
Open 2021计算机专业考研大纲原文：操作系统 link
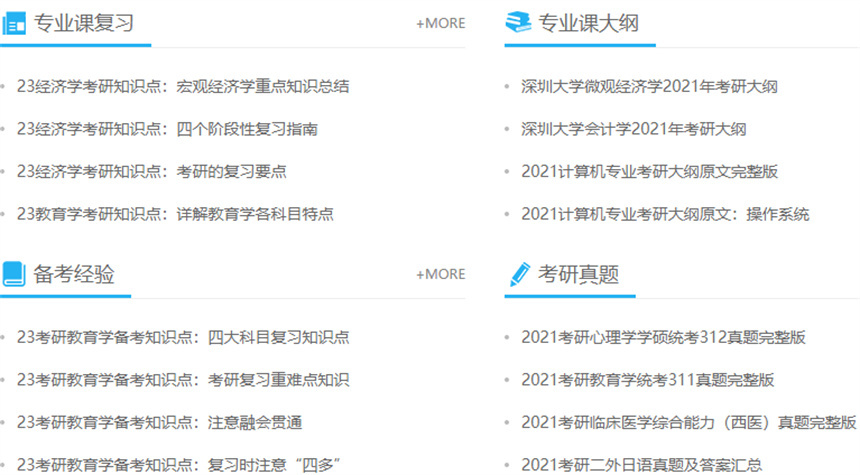pos(665,214)
